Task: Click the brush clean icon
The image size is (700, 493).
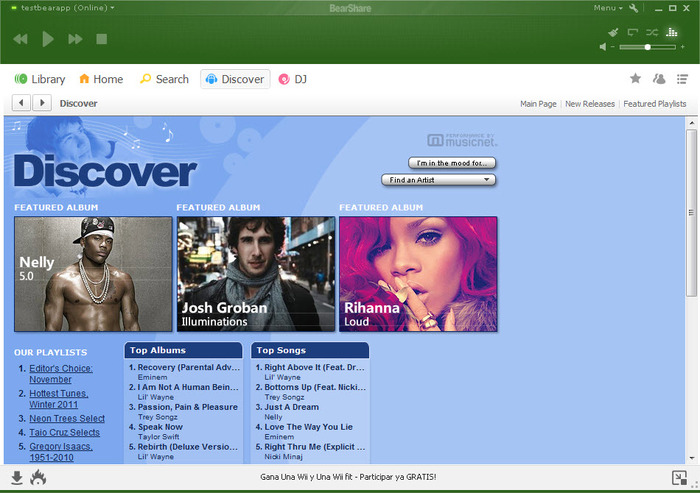Action: pyautogui.click(x=613, y=32)
